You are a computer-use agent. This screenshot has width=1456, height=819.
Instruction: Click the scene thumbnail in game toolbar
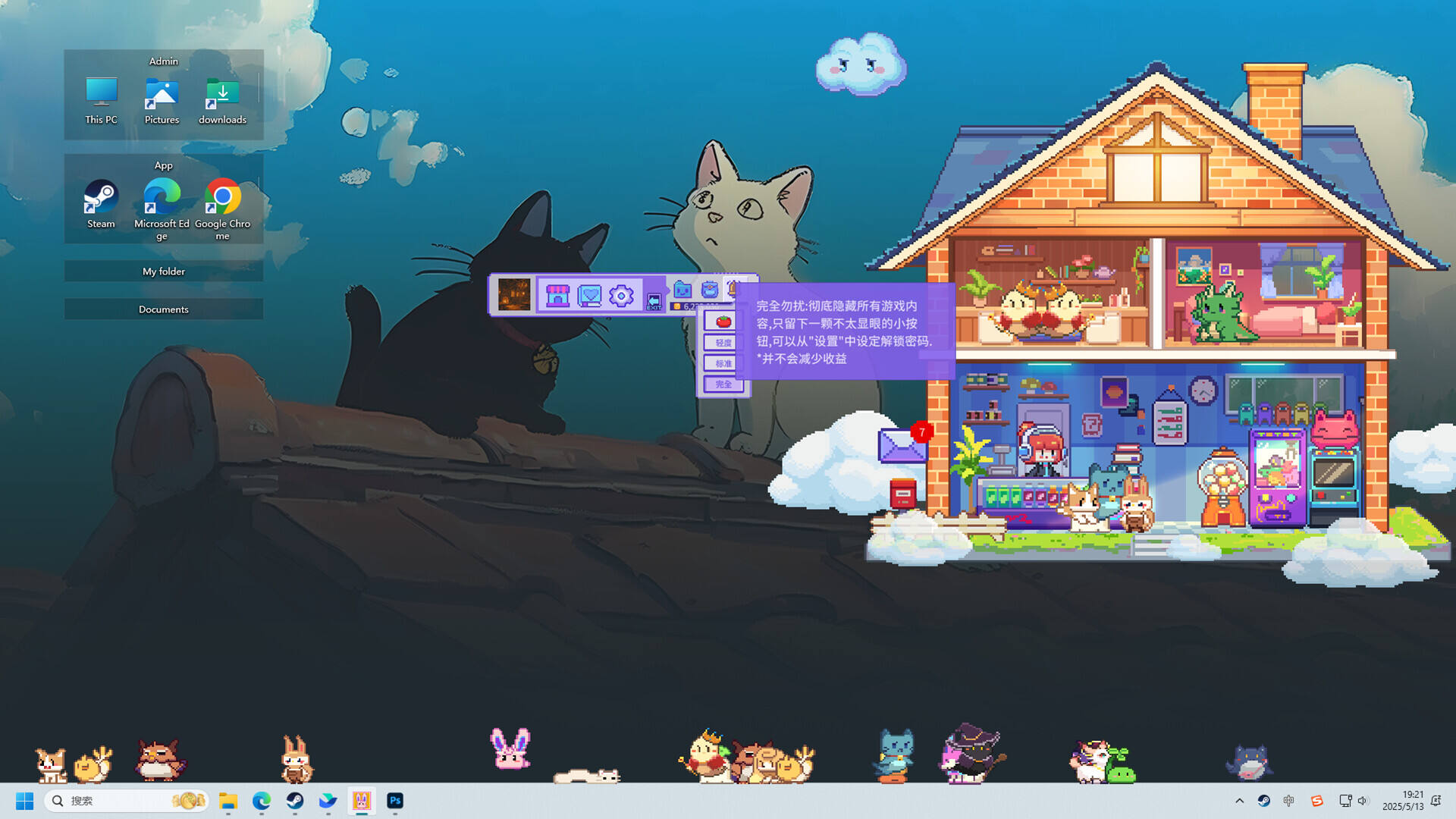pyautogui.click(x=514, y=294)
